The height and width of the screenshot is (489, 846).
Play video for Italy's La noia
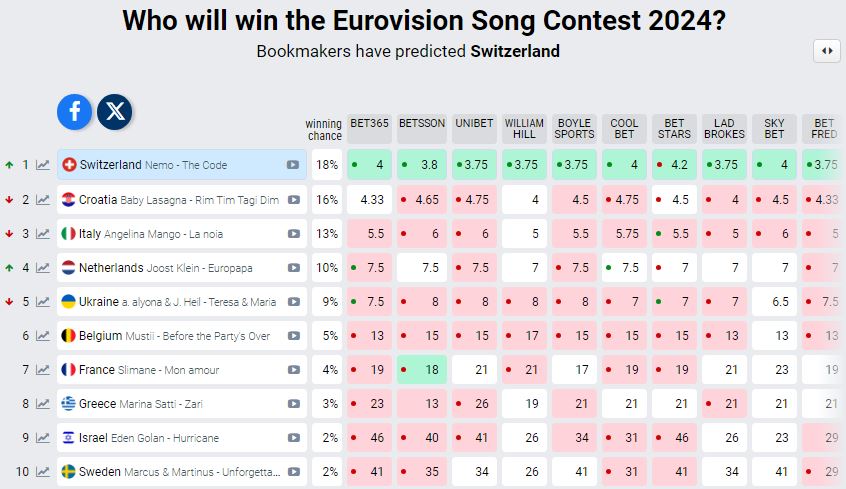(294, 234)
